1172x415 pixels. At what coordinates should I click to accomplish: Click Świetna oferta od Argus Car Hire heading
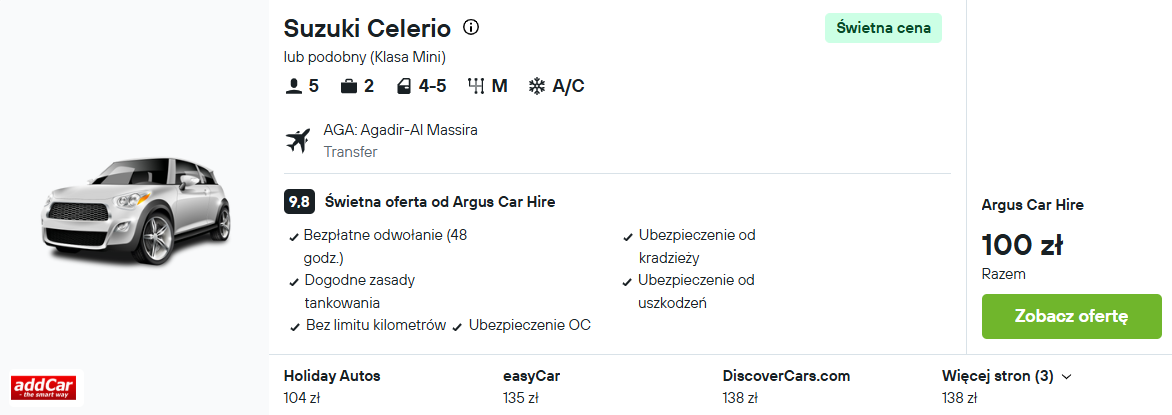pos(440,202)
